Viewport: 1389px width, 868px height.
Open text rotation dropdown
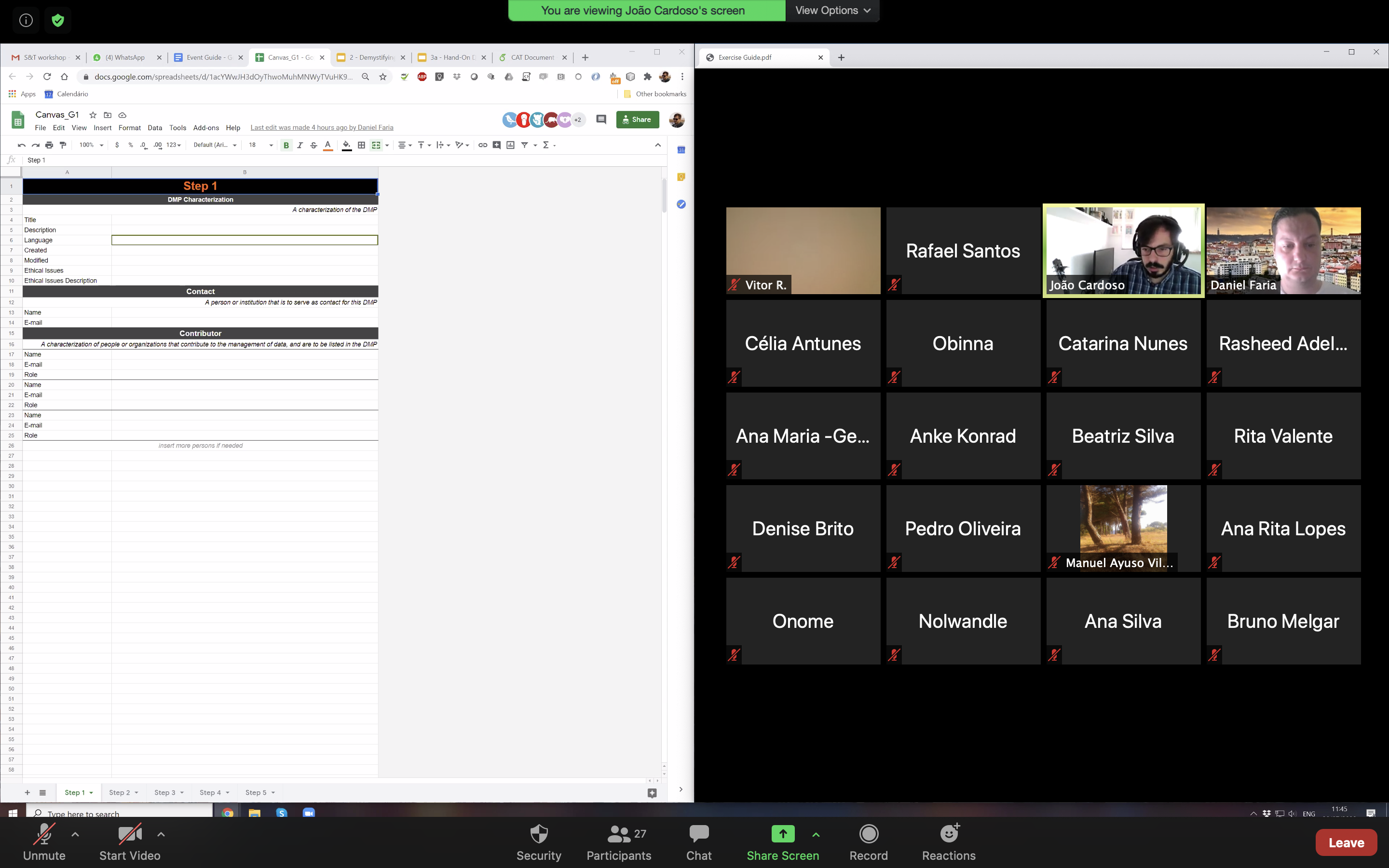(462, 145)
